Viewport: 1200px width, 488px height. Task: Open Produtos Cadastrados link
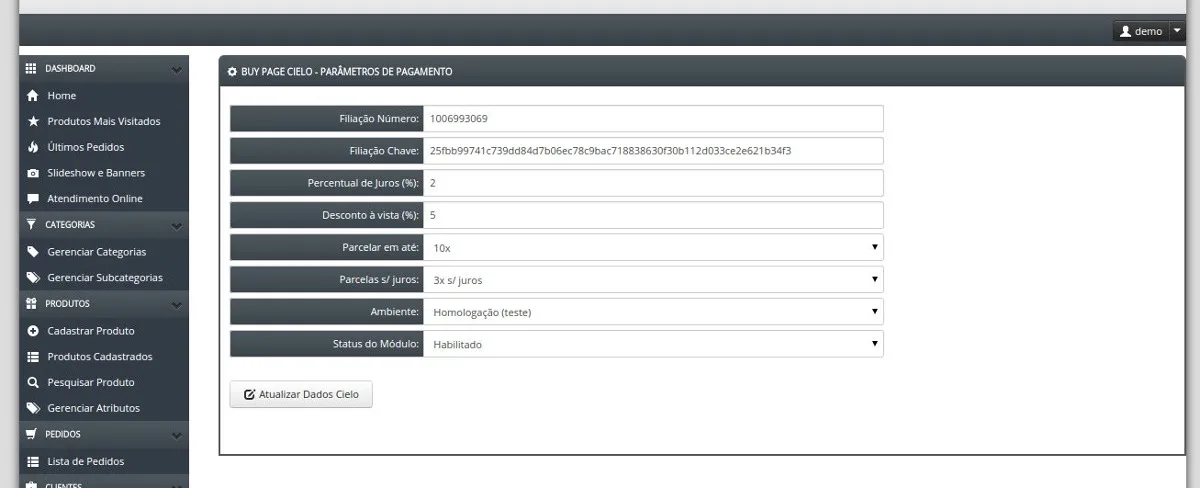click(100, 357)
